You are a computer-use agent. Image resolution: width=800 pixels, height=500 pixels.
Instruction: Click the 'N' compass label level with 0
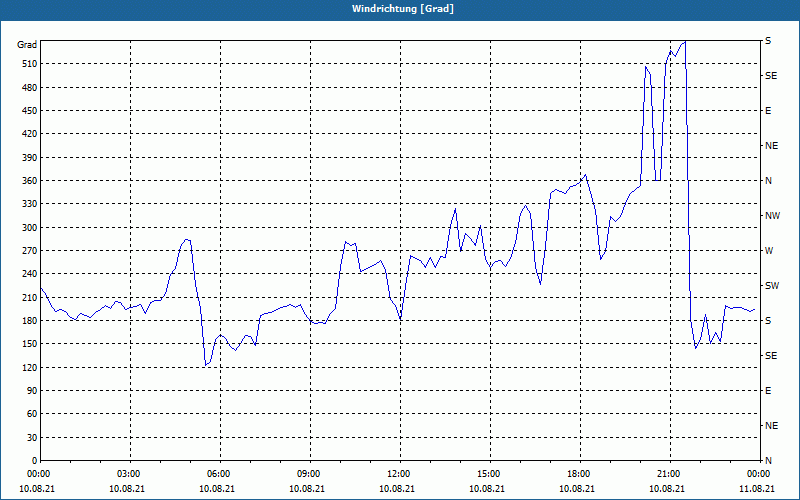(768, 460)
